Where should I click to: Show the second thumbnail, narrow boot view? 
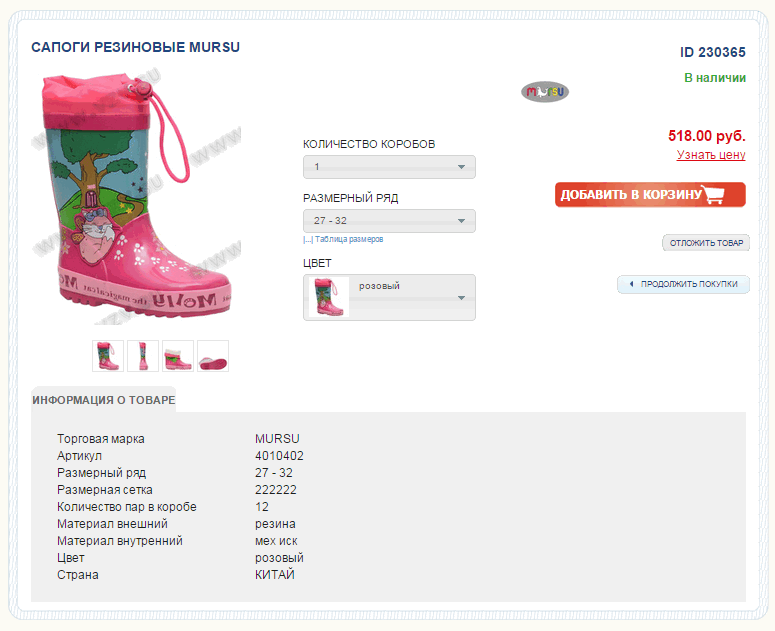142,356
